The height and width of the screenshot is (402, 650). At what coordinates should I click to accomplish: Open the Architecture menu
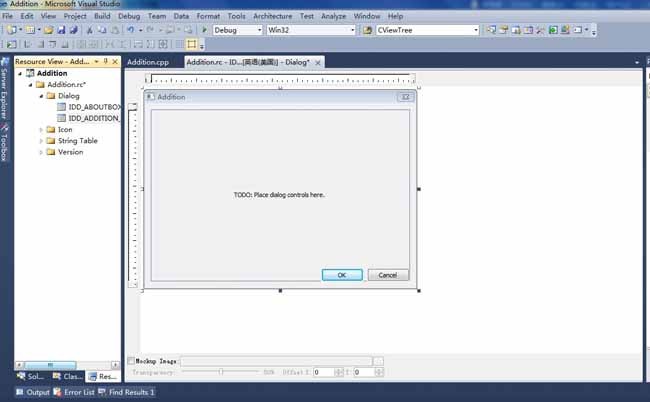click(x=272, y=16)
